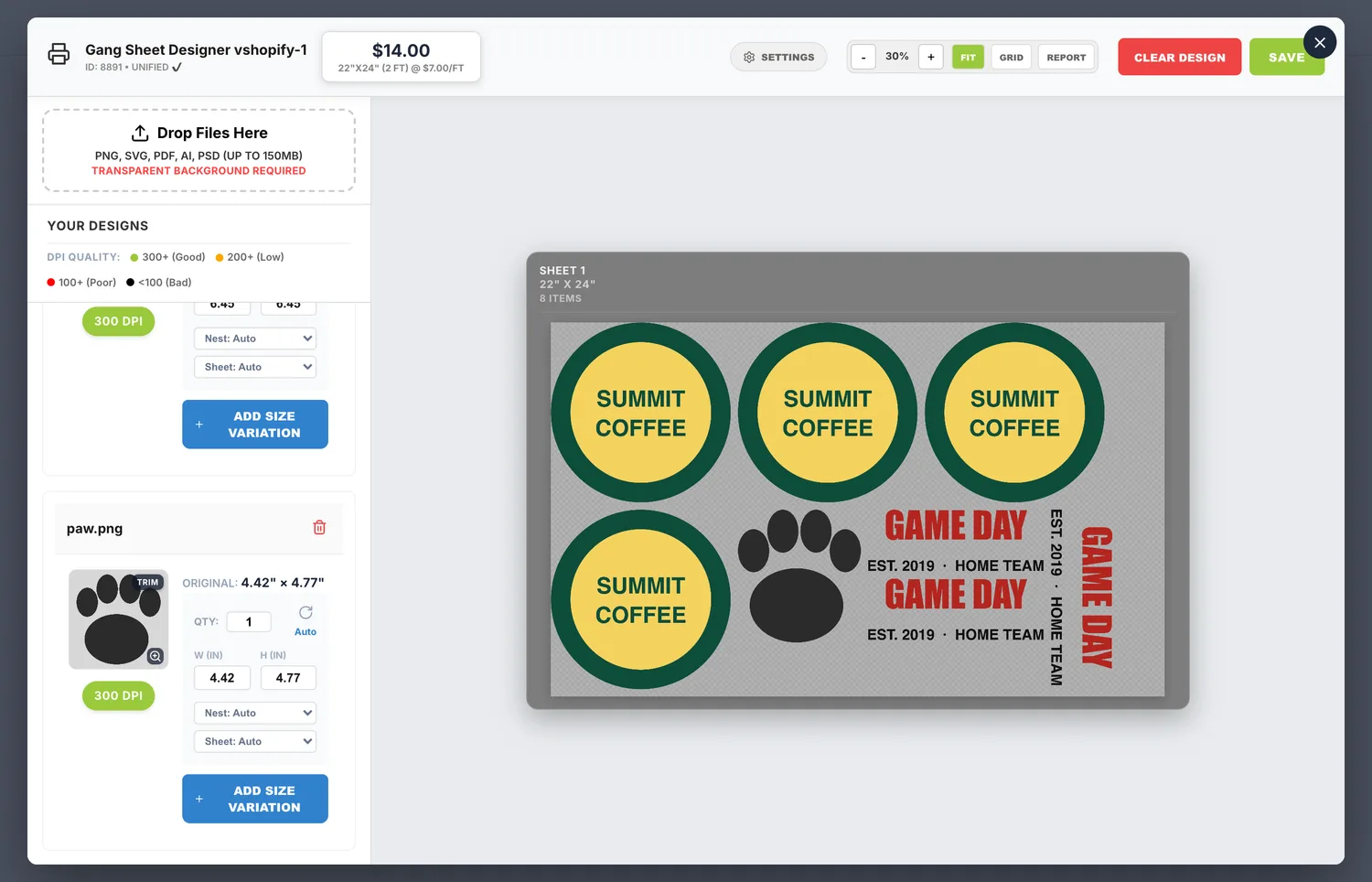Edit the paw.png width field 4.42
1372x882 pixels.
[x=222, y=677]
